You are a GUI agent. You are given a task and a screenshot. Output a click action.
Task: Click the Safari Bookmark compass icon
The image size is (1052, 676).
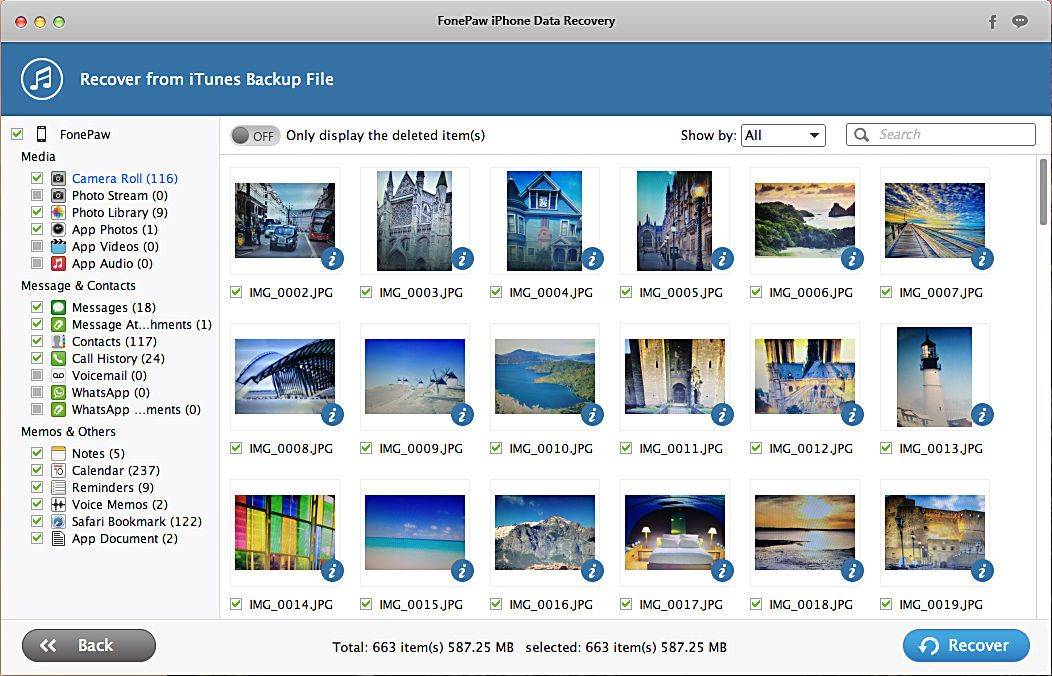(59, 522)
